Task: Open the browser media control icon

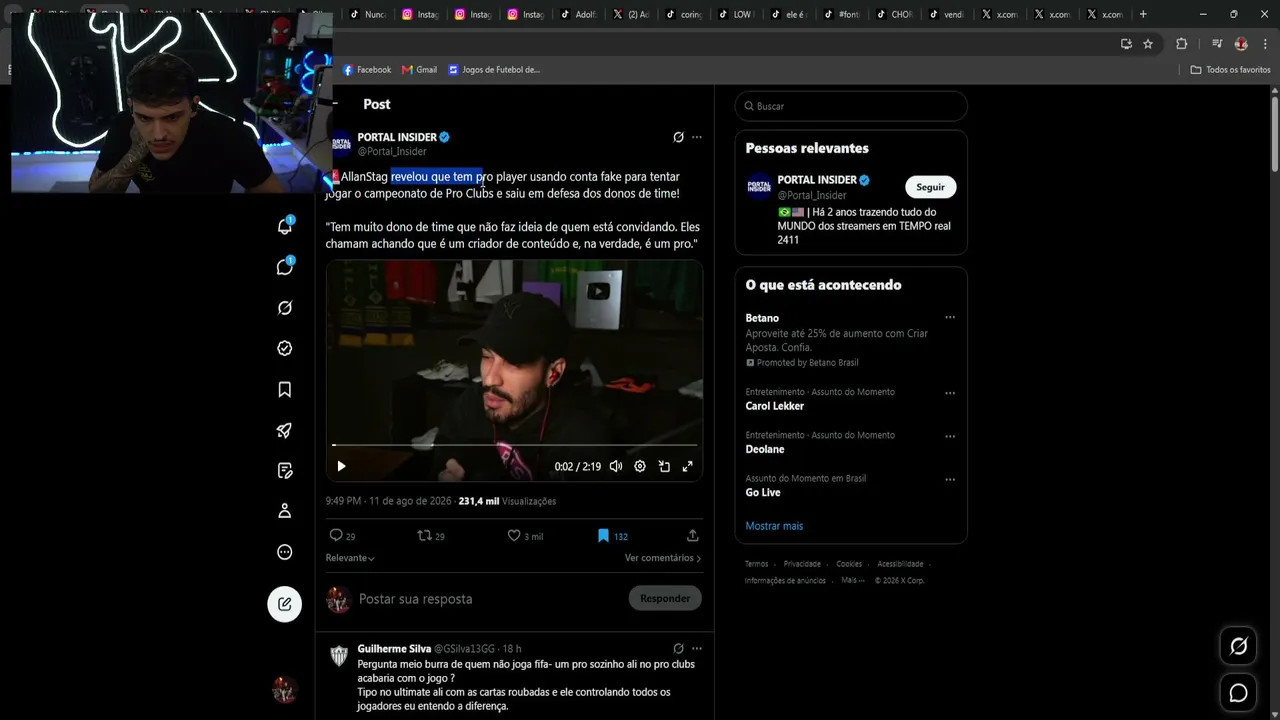Action: (x=1217, y=44)
